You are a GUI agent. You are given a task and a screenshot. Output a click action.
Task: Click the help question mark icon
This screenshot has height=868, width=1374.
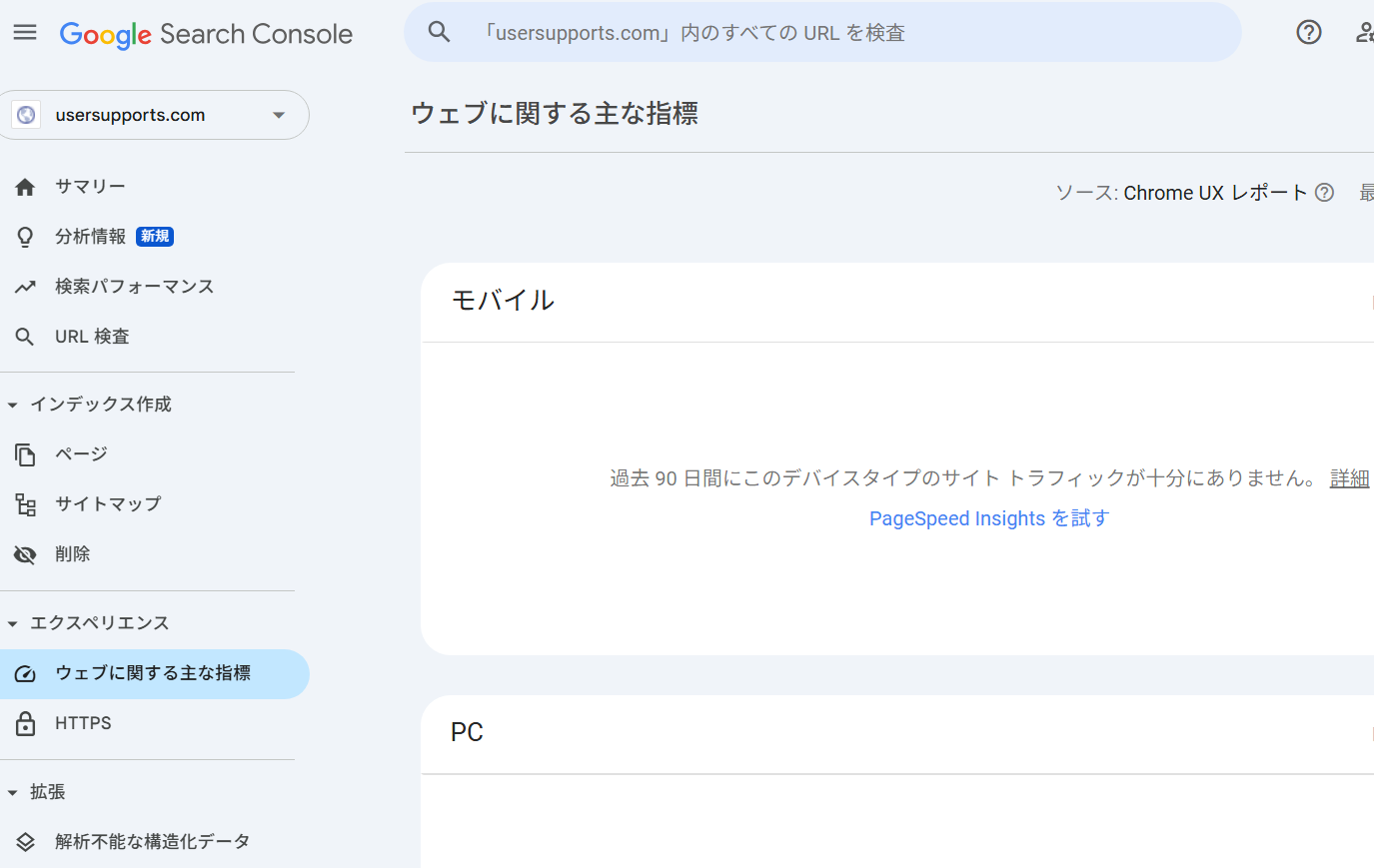[1308, 33]
